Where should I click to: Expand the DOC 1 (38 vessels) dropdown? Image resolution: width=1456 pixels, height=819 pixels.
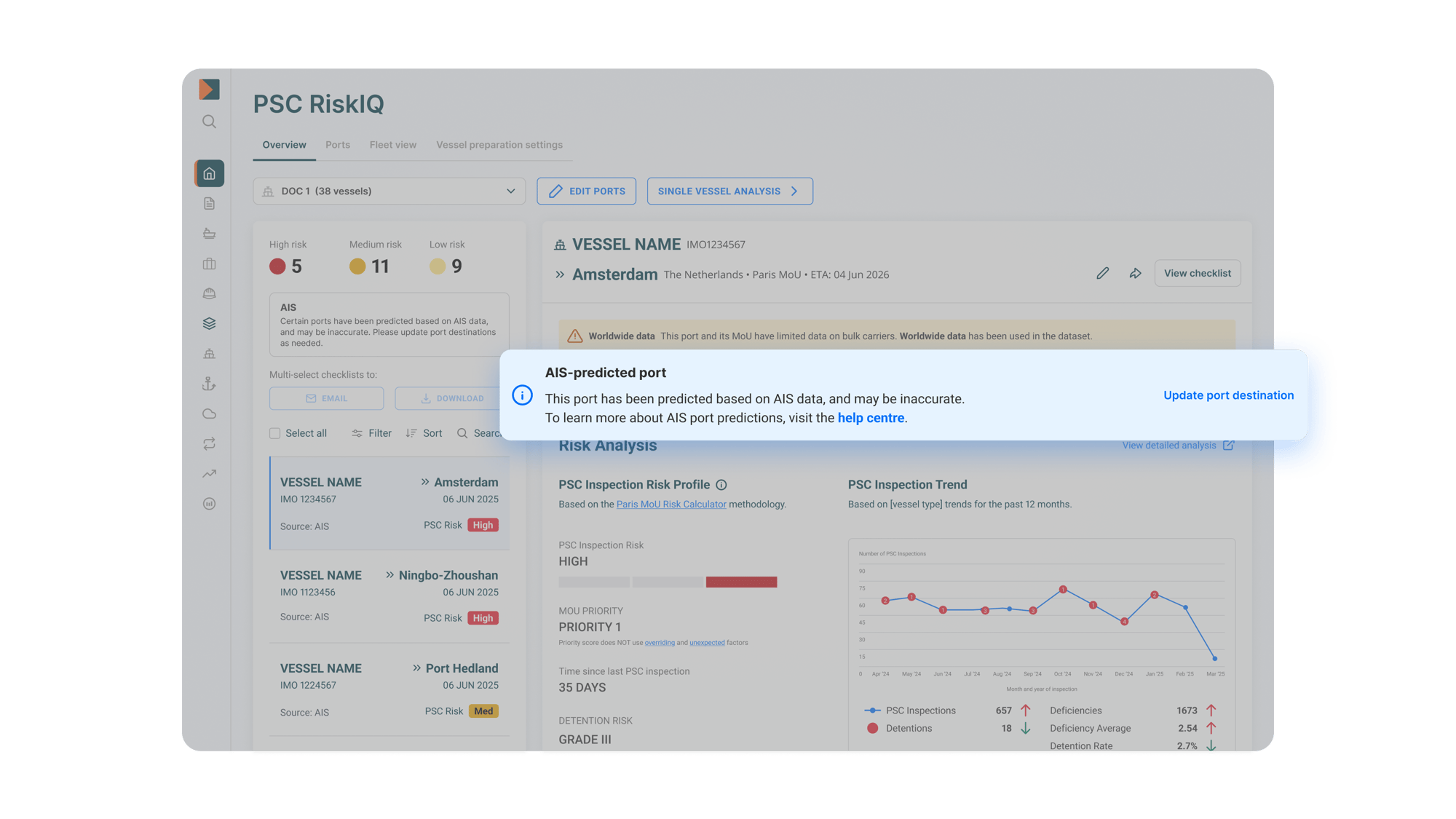pos(389,191)
